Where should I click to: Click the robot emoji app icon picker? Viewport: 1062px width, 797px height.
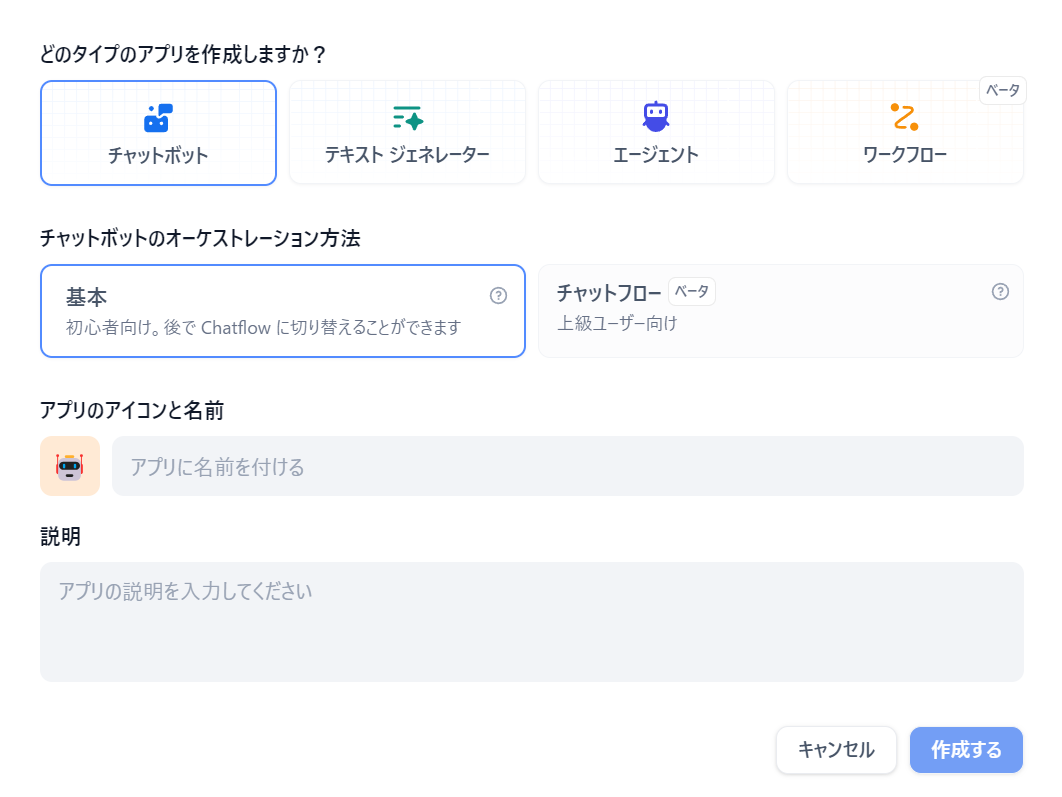70,466
